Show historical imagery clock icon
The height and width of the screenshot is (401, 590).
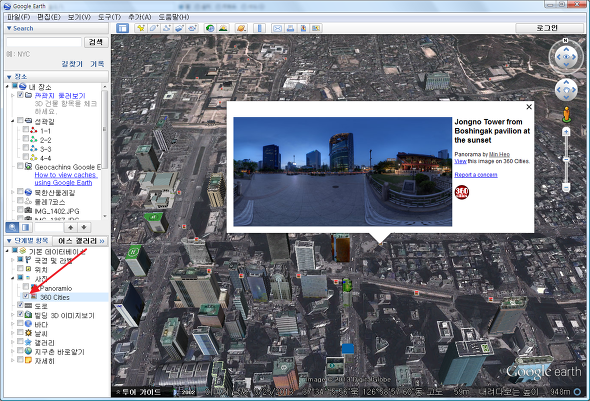pyautogui.click(x=210, y=28)
